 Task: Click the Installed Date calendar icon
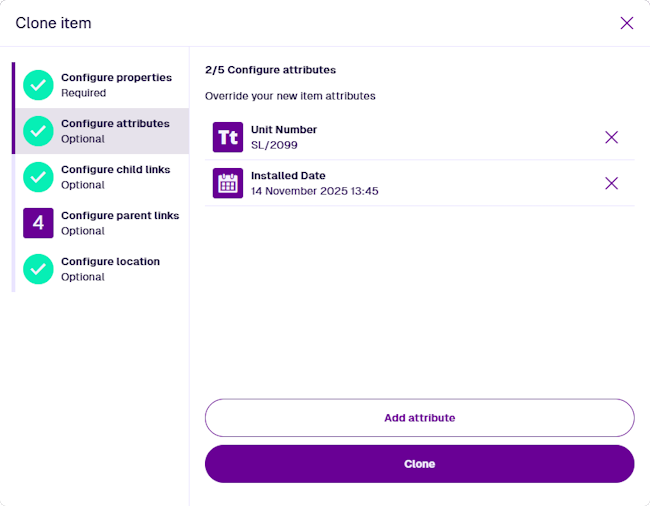[x=228, y=183]
